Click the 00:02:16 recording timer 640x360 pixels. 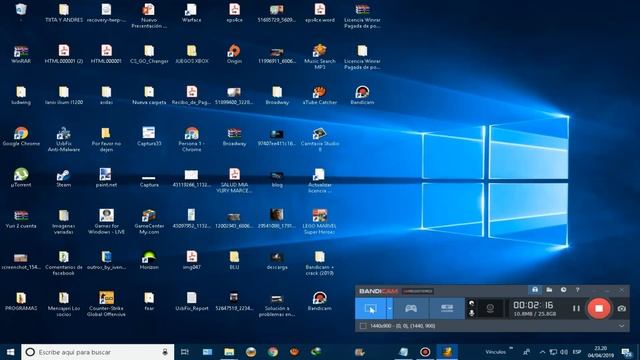pos(533,305)
